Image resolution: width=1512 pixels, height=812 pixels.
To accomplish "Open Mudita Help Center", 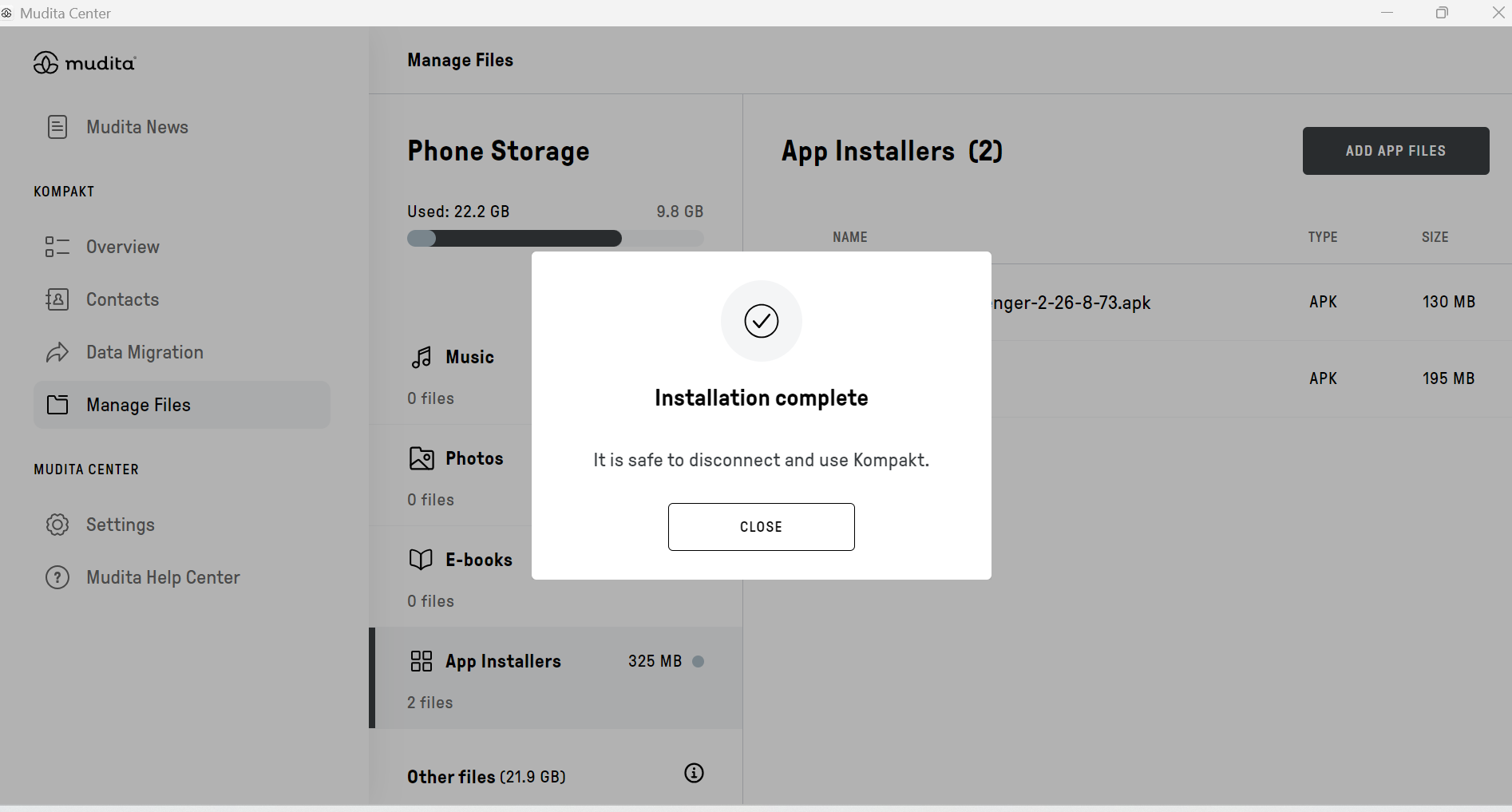I will tap(182, 577).
